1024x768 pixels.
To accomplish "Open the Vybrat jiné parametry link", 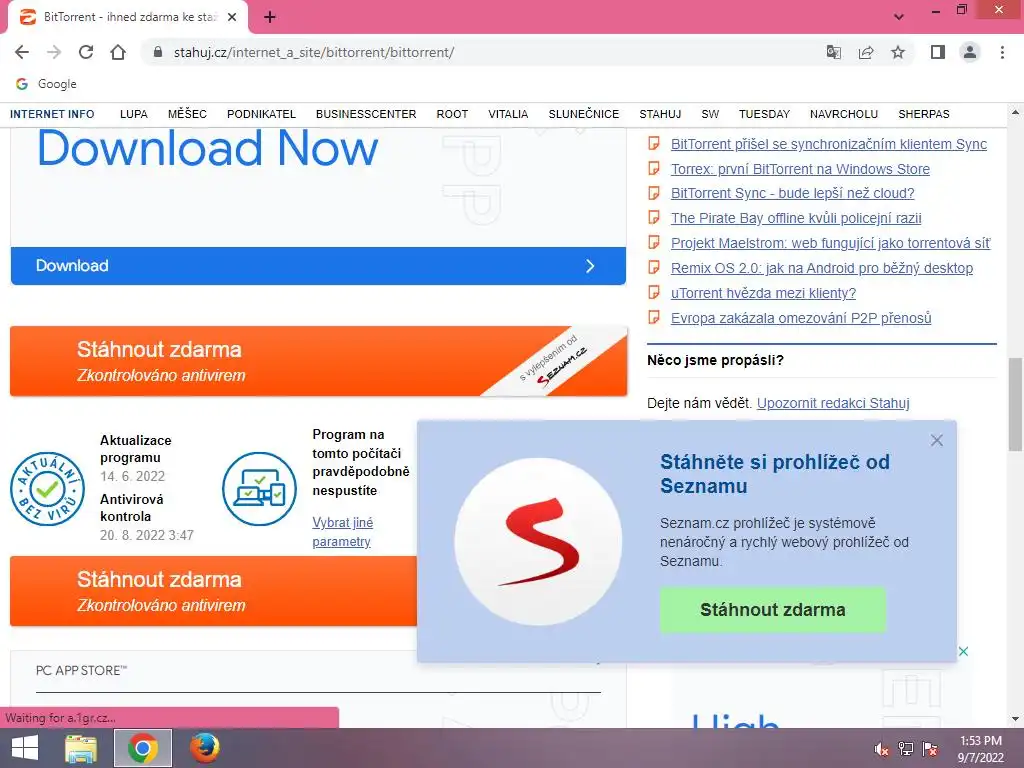I will [x=342, y=532].
